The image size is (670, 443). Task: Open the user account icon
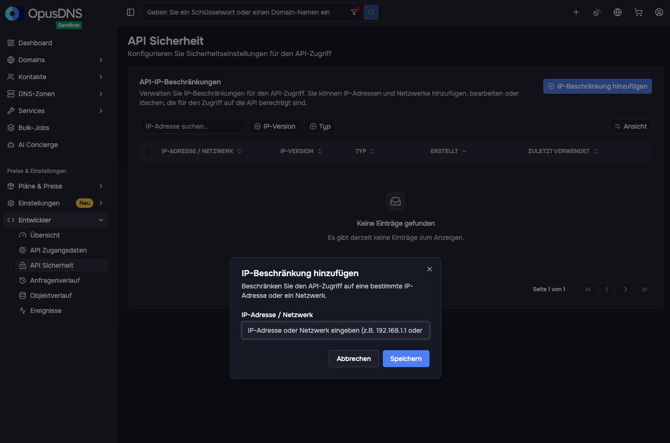click(x=659, y=12)
